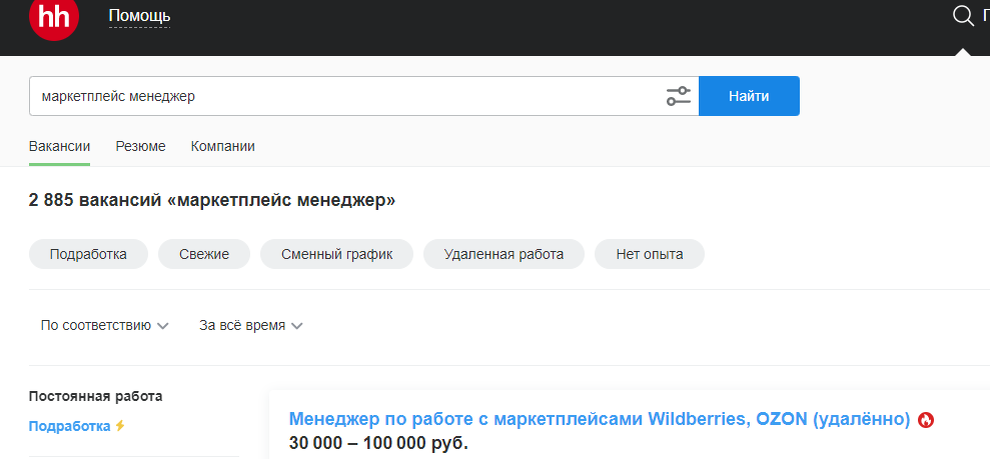
Task: Open advanced search filters icon
Action: (679, 96)
